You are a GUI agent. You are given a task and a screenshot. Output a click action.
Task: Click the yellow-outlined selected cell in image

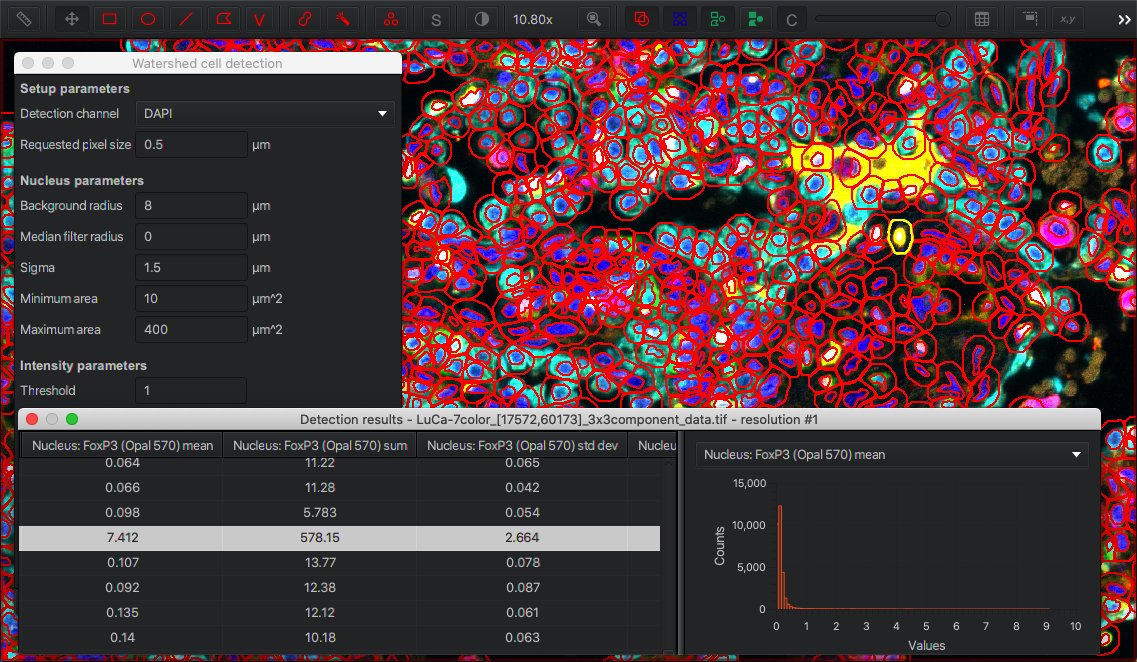click(900, 236)
